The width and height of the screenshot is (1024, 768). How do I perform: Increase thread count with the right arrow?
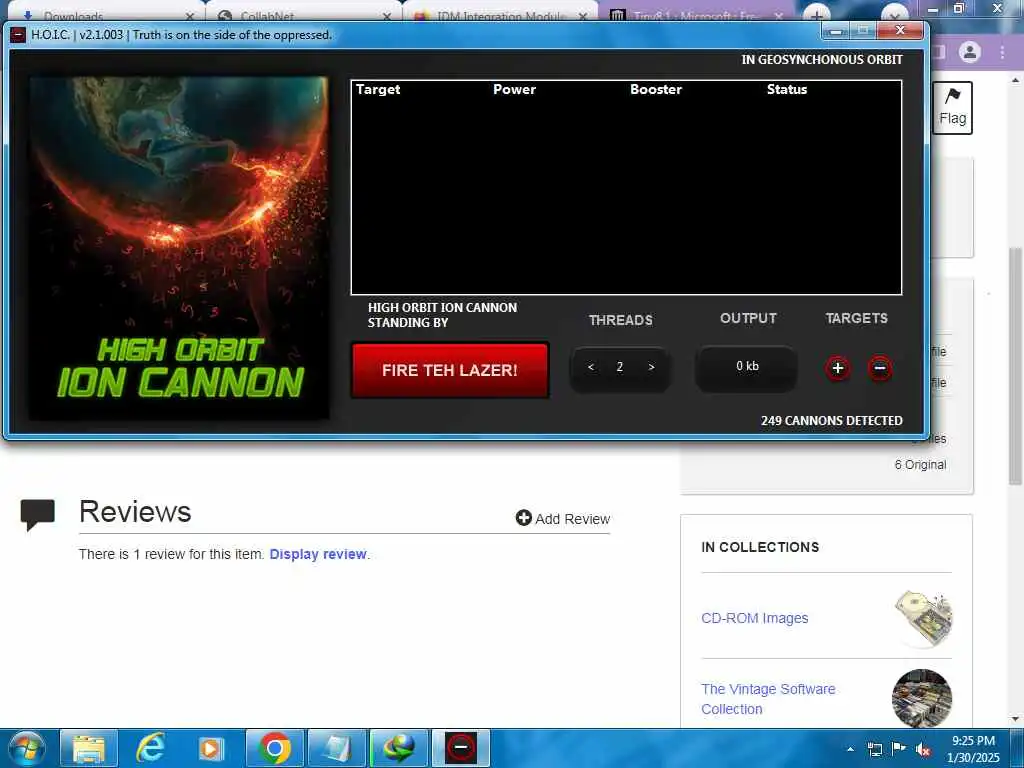651,367
